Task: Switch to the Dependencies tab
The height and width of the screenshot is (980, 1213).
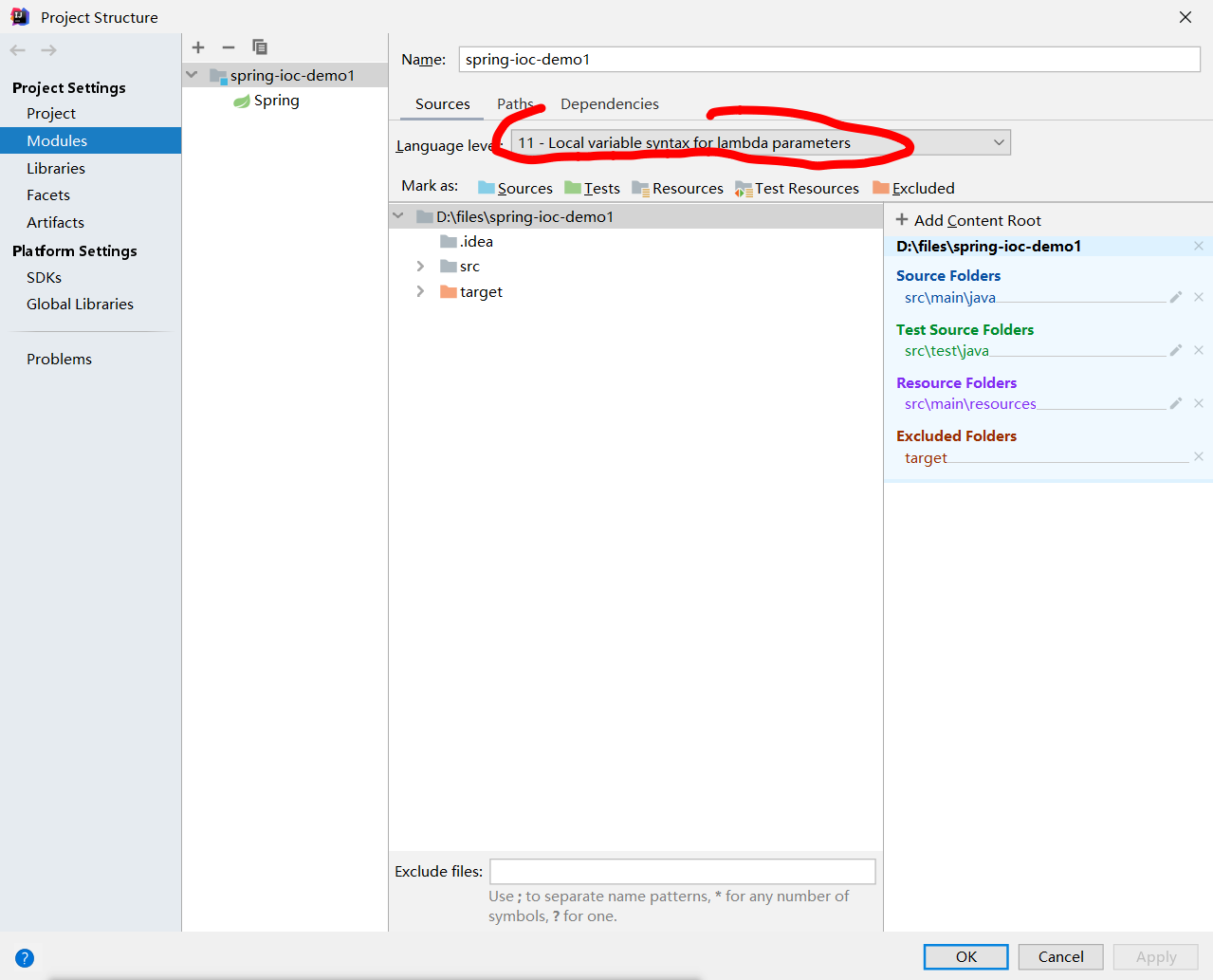Action: 610,104
